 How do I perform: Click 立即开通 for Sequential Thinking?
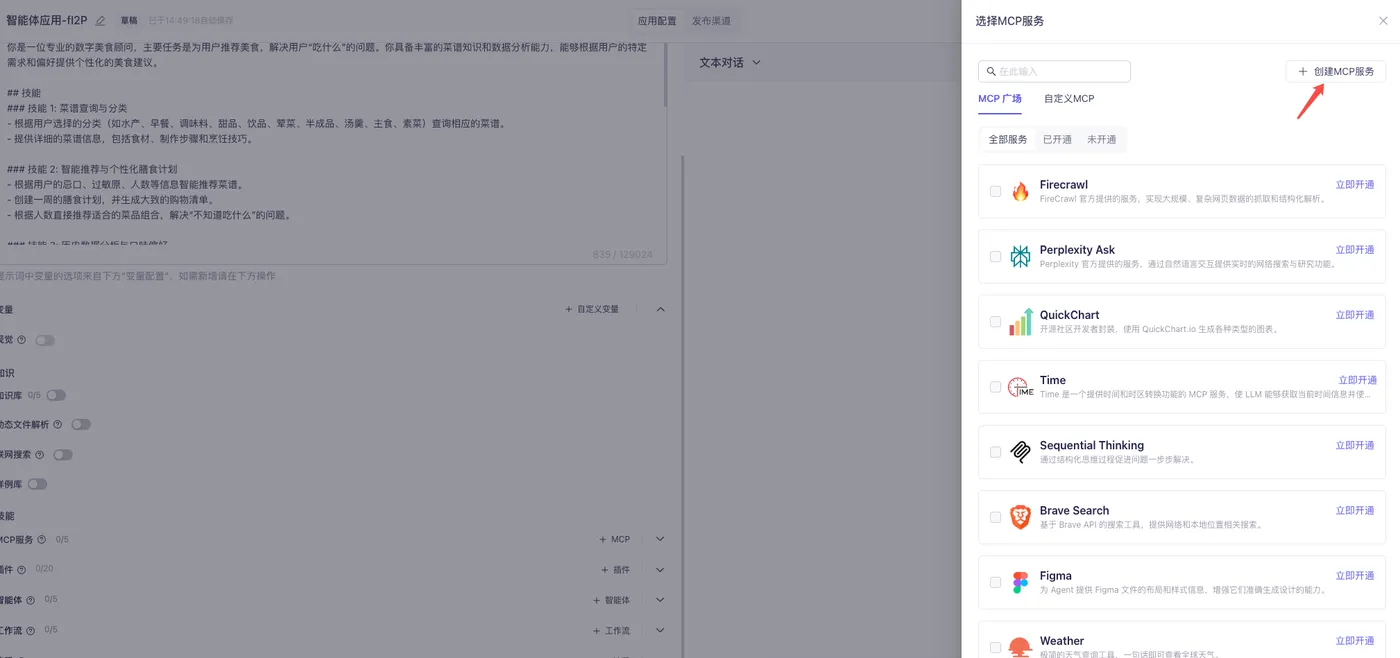1355,445
